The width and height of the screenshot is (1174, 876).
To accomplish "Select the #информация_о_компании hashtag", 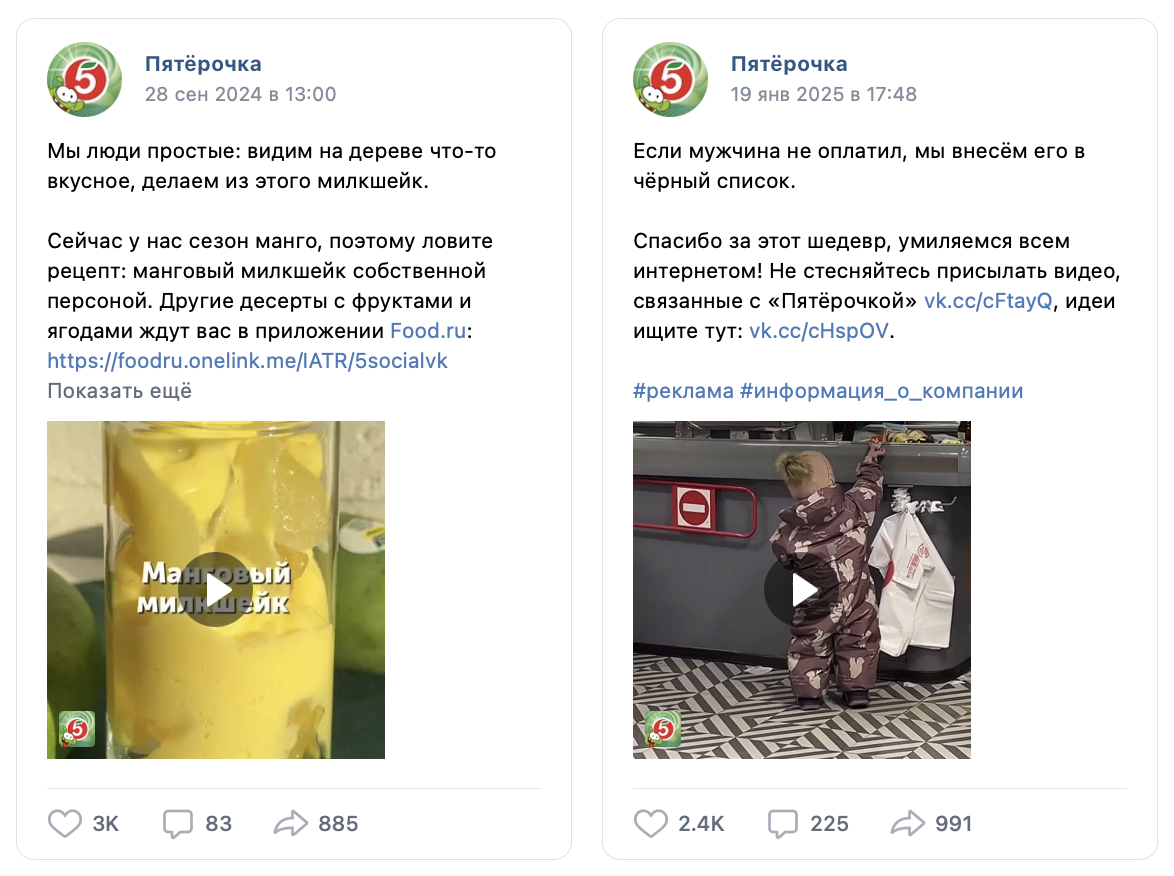I will 881,391.
